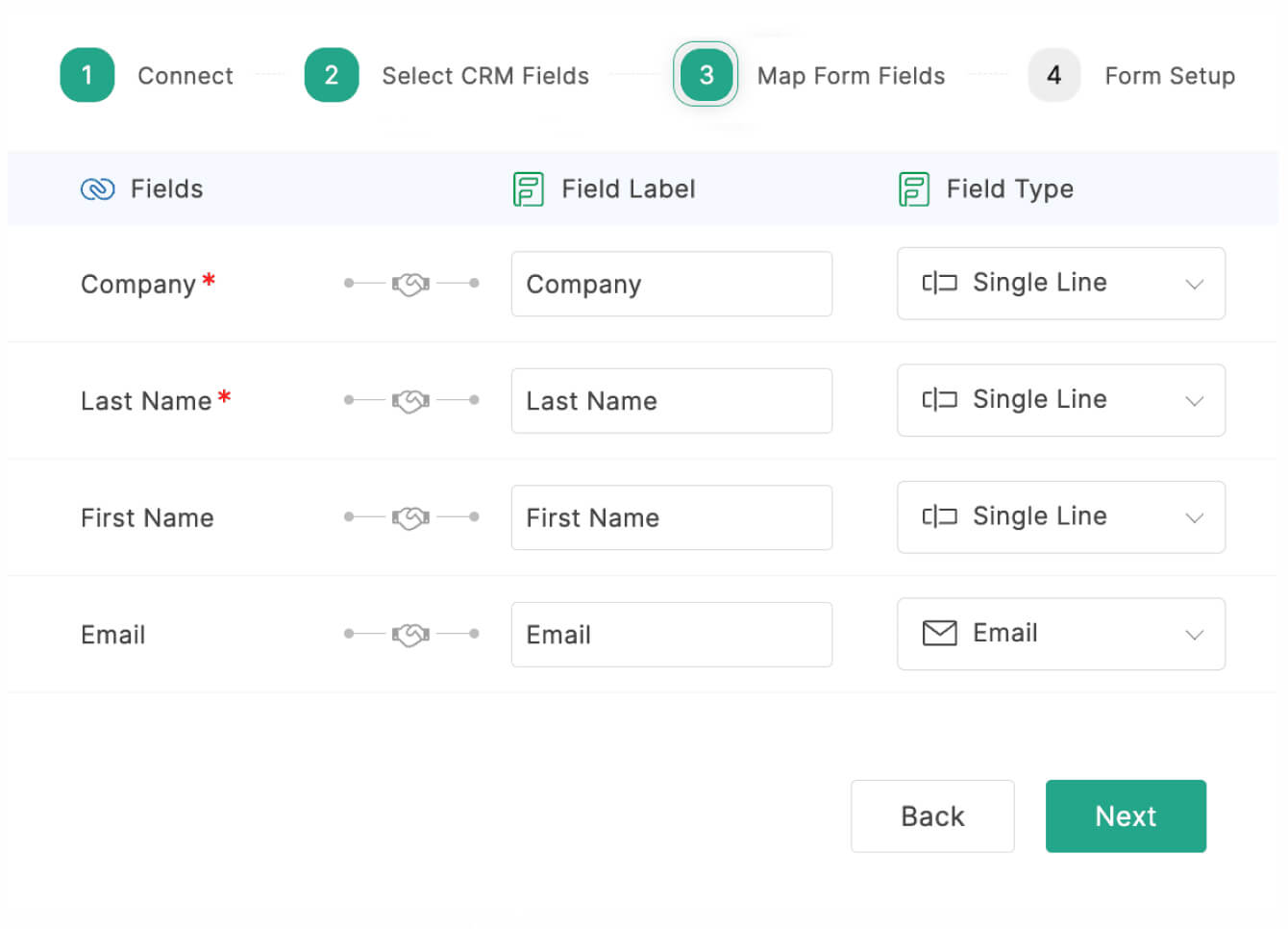This screenshot has width=1288, height=929.
Task: Click the form icon next to Field Type
Action: pos(913,189)
